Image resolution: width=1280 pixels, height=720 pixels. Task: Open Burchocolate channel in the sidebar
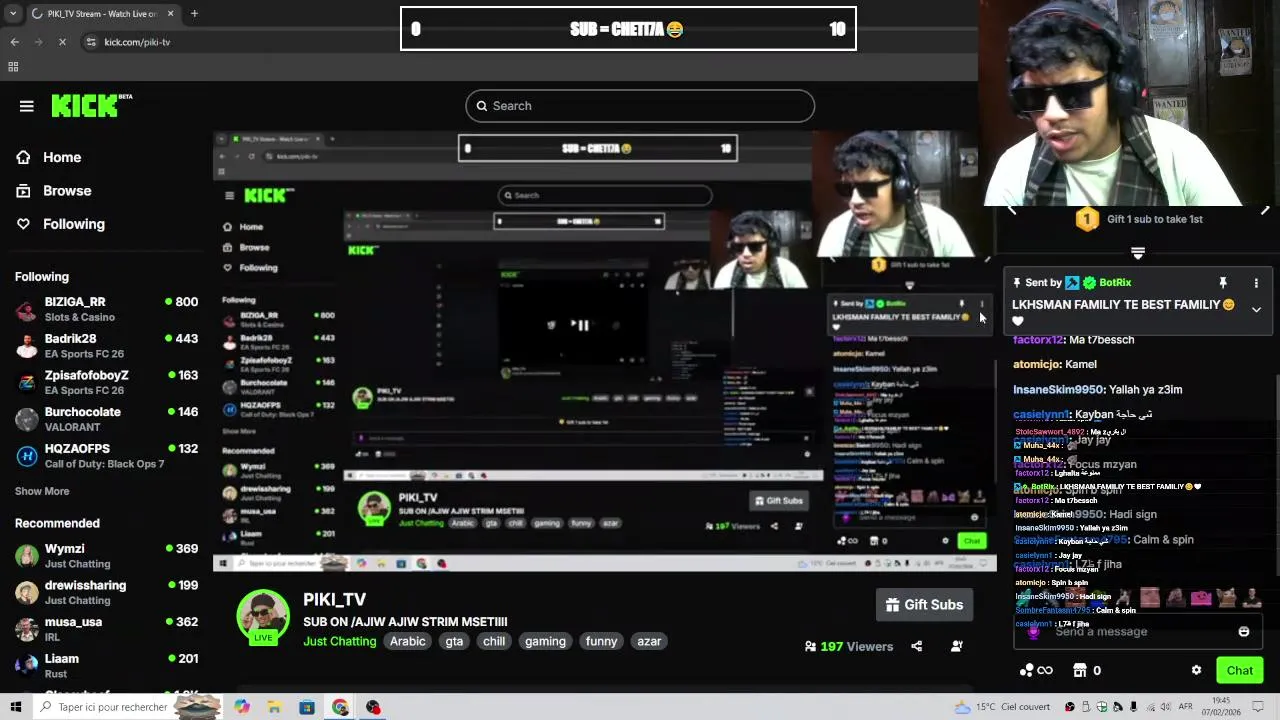pyautogui.click(x=106, y=419)
